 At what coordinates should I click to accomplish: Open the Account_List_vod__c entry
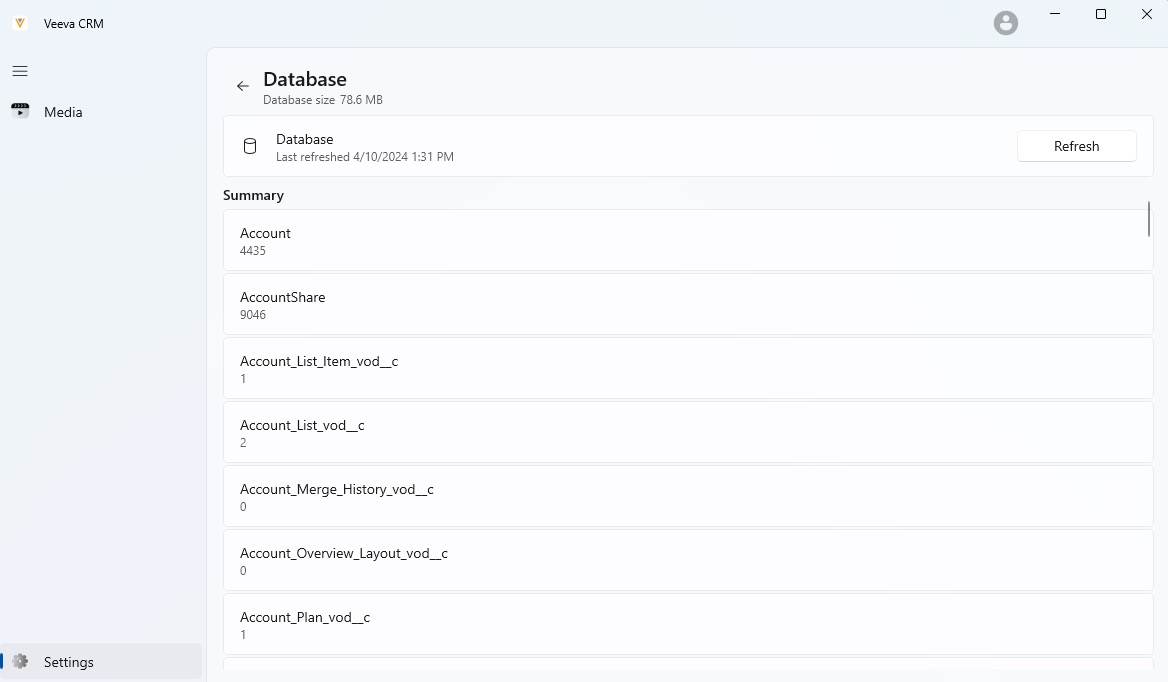(x=687, y=433)
